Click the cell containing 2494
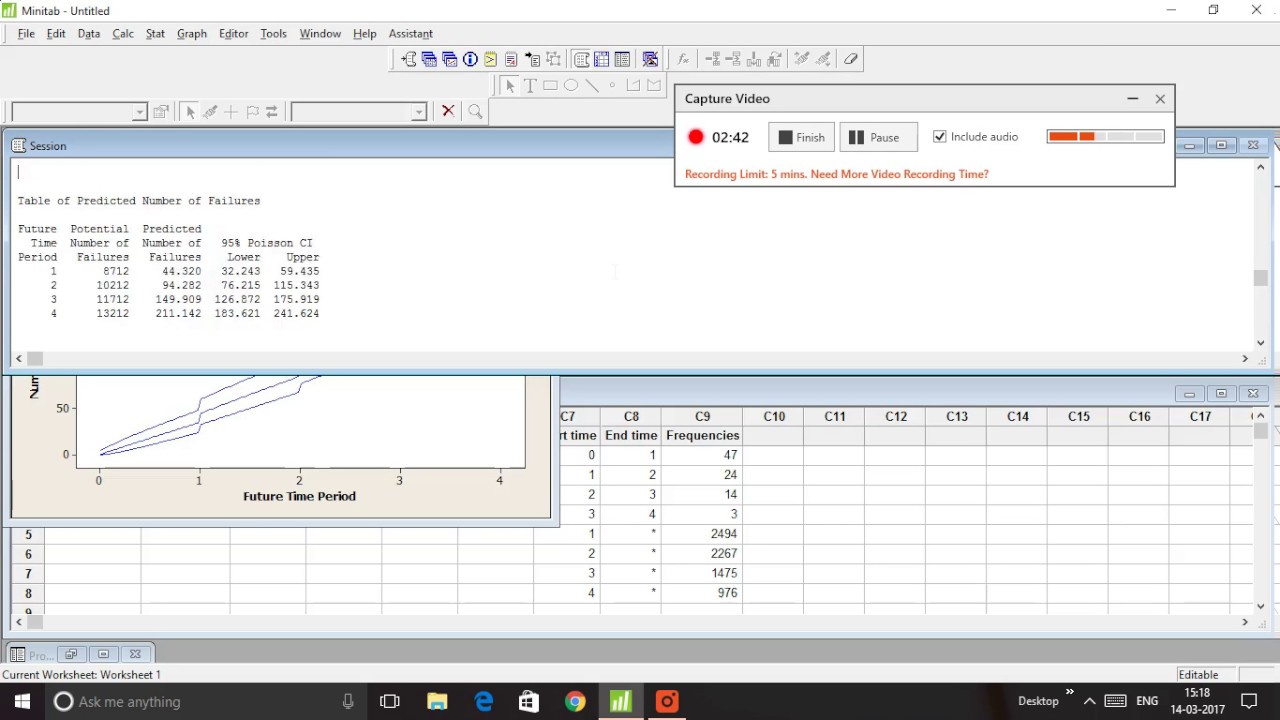The height and width of the screenshot is (720, 1280). pos(702,534)
